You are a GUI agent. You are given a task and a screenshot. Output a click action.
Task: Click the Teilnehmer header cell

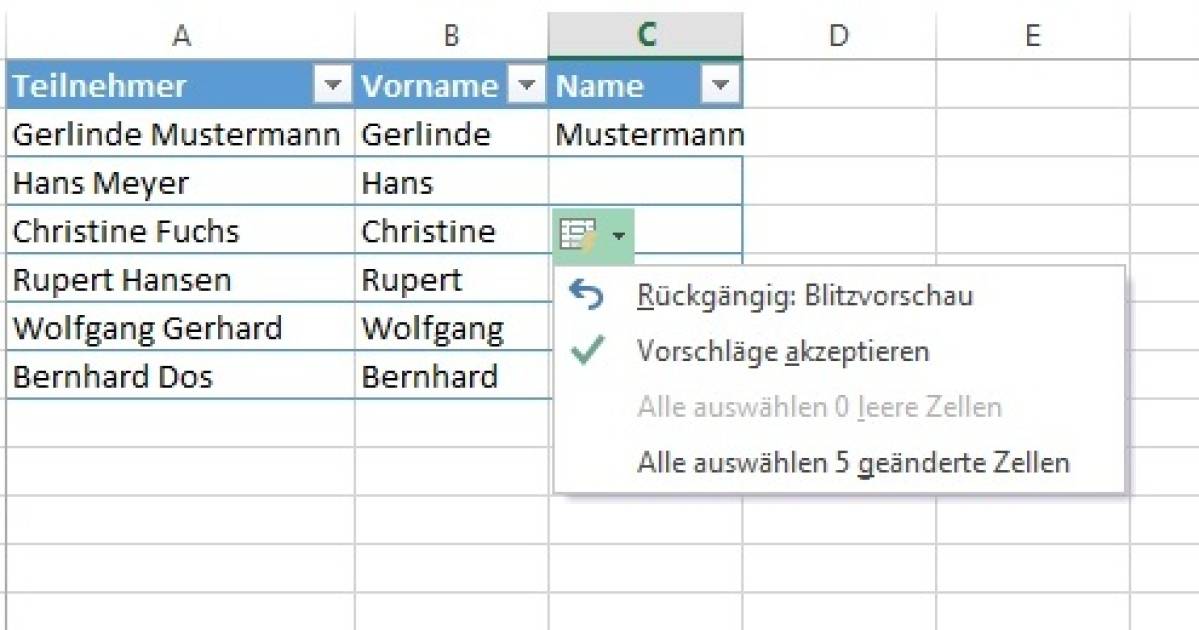(150, 86)
